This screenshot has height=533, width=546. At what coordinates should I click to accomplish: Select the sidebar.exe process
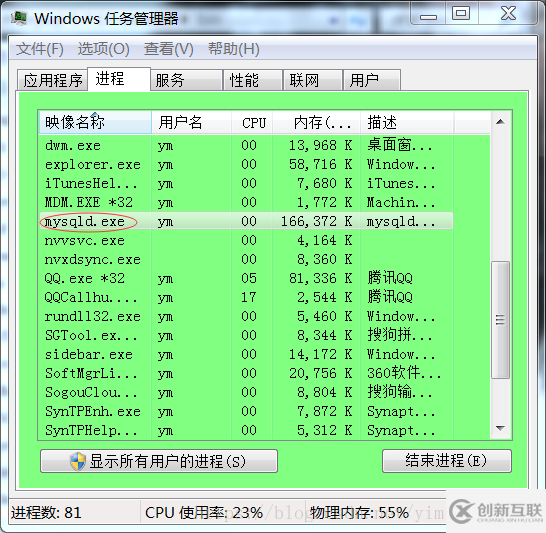[246, 354]
